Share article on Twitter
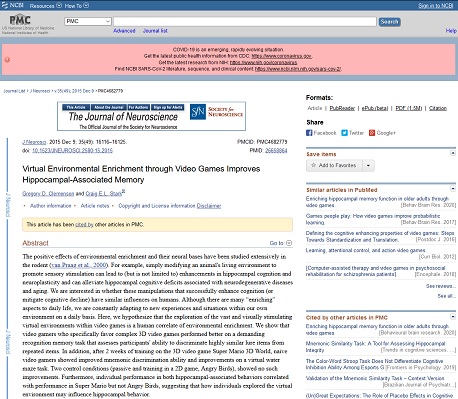The width and height of the screenshot is (458, 399). pos(352,133)
